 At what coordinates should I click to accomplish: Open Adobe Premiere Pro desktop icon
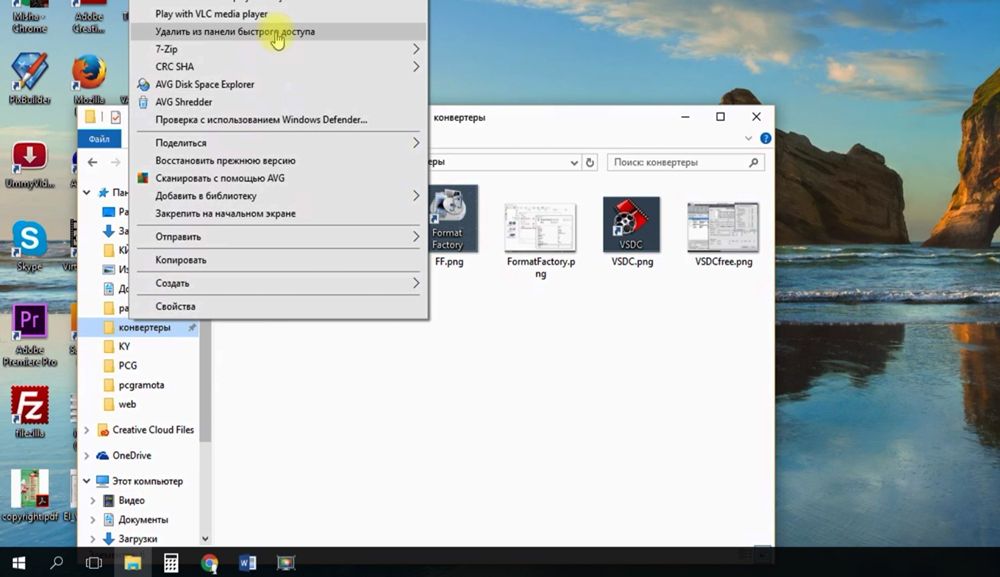(x=29, y=323)
